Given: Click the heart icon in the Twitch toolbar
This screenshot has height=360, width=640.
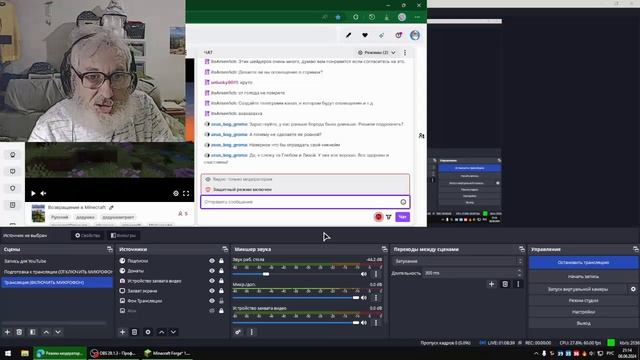Looking at the screenshot, I should [x=365, y=36].
